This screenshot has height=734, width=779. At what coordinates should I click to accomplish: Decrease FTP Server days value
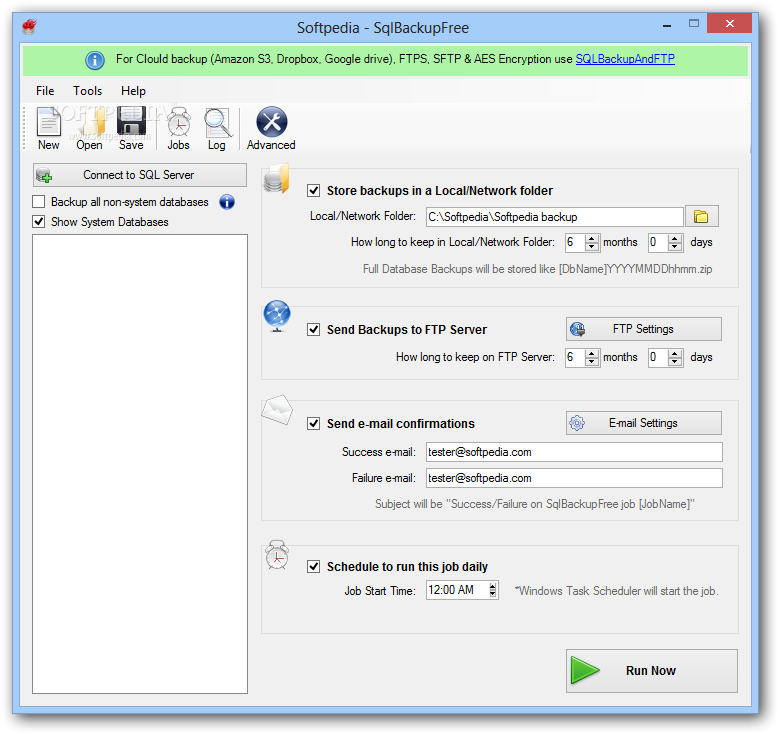tap(674, 361)
